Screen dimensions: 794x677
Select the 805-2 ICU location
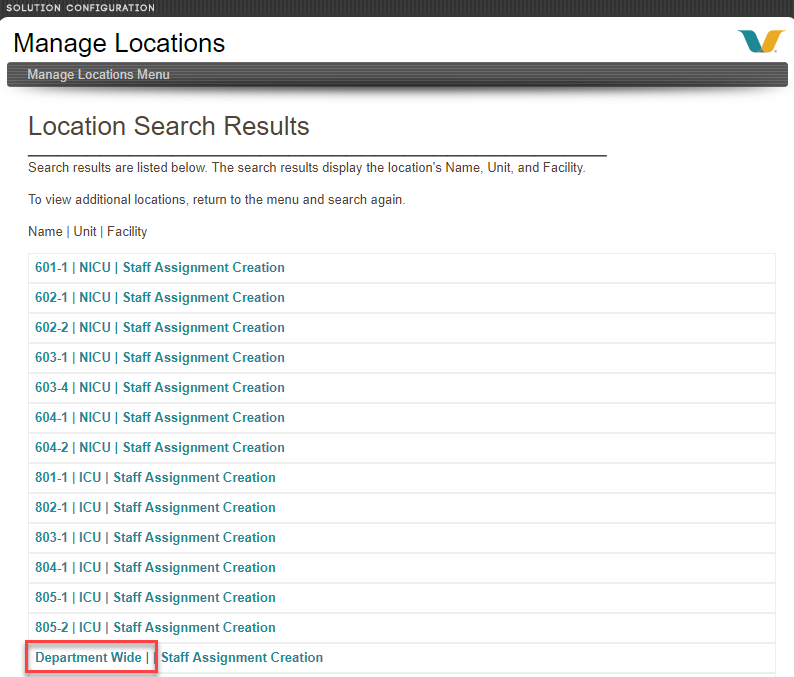(x=155, y=627)
